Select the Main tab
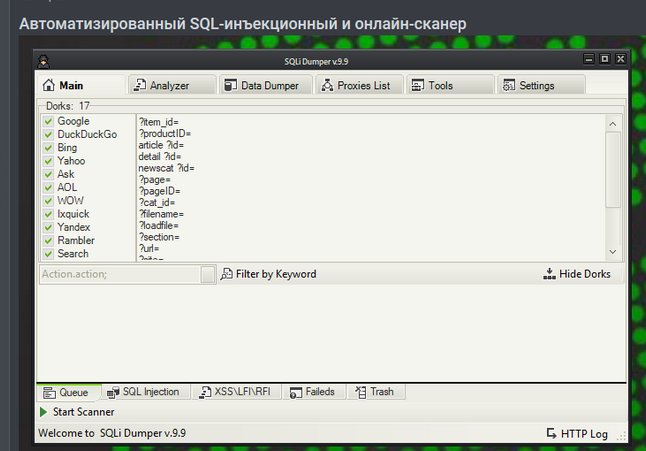This screenshot has height=451, width=646. coord(81,85)
